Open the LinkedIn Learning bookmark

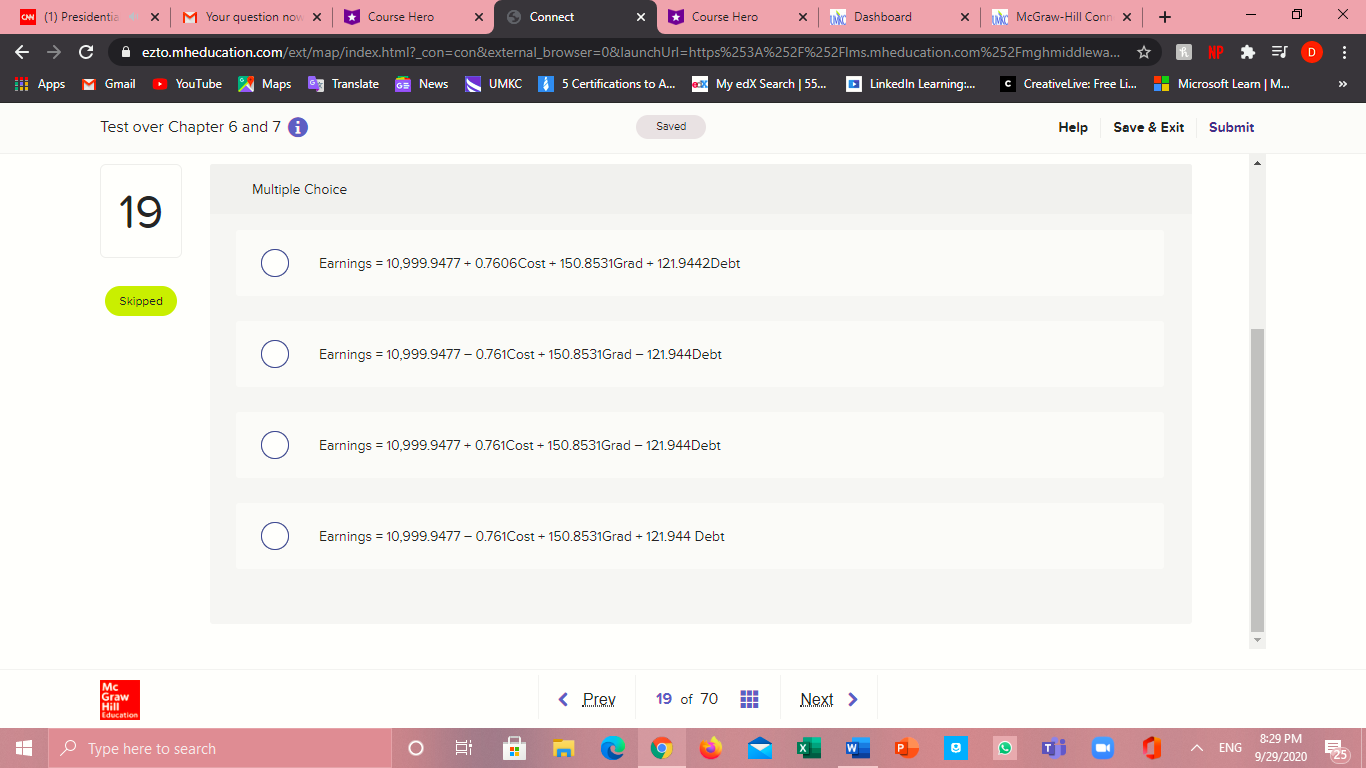911,84
